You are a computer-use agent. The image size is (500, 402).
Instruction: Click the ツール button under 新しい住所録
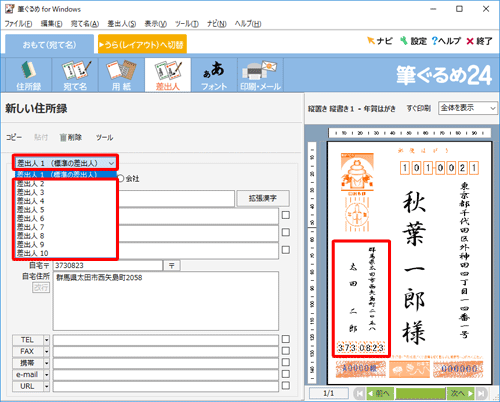(x=105, y=137)
